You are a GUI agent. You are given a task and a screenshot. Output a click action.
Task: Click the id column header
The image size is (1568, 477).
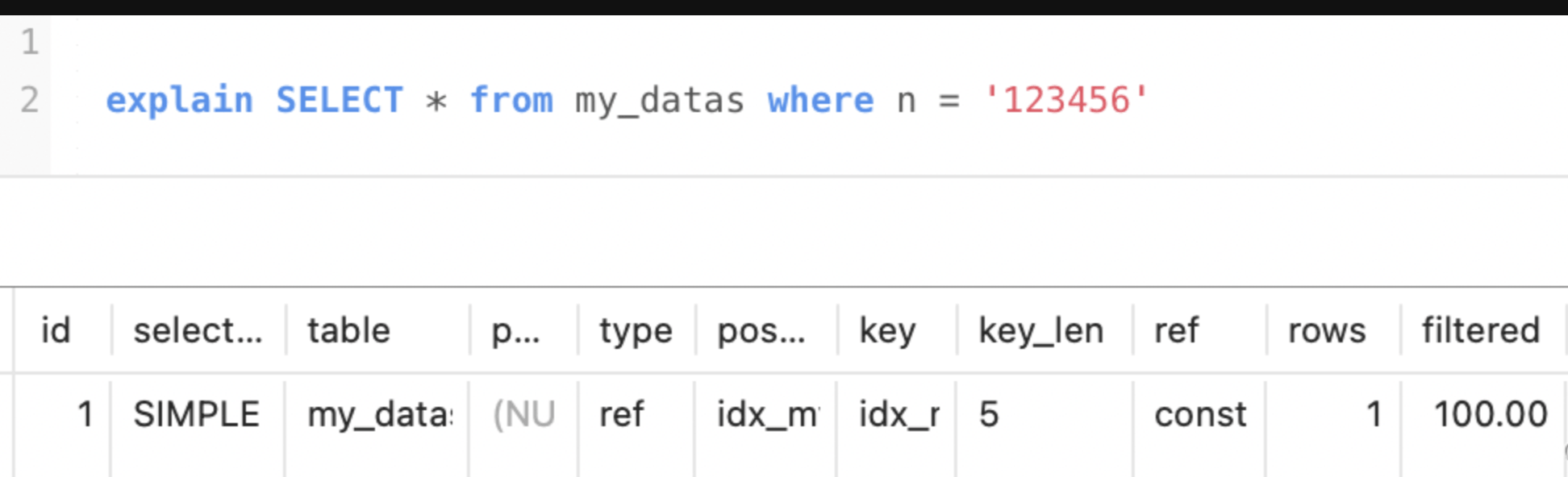coord(56,330)
